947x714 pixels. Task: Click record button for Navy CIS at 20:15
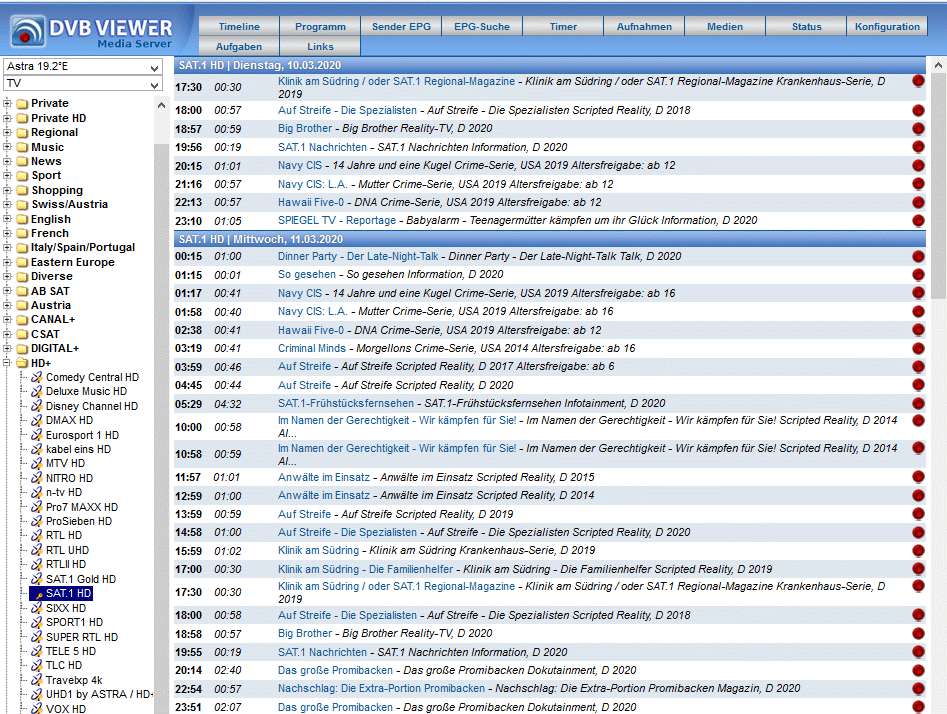(x=918, y=166)
